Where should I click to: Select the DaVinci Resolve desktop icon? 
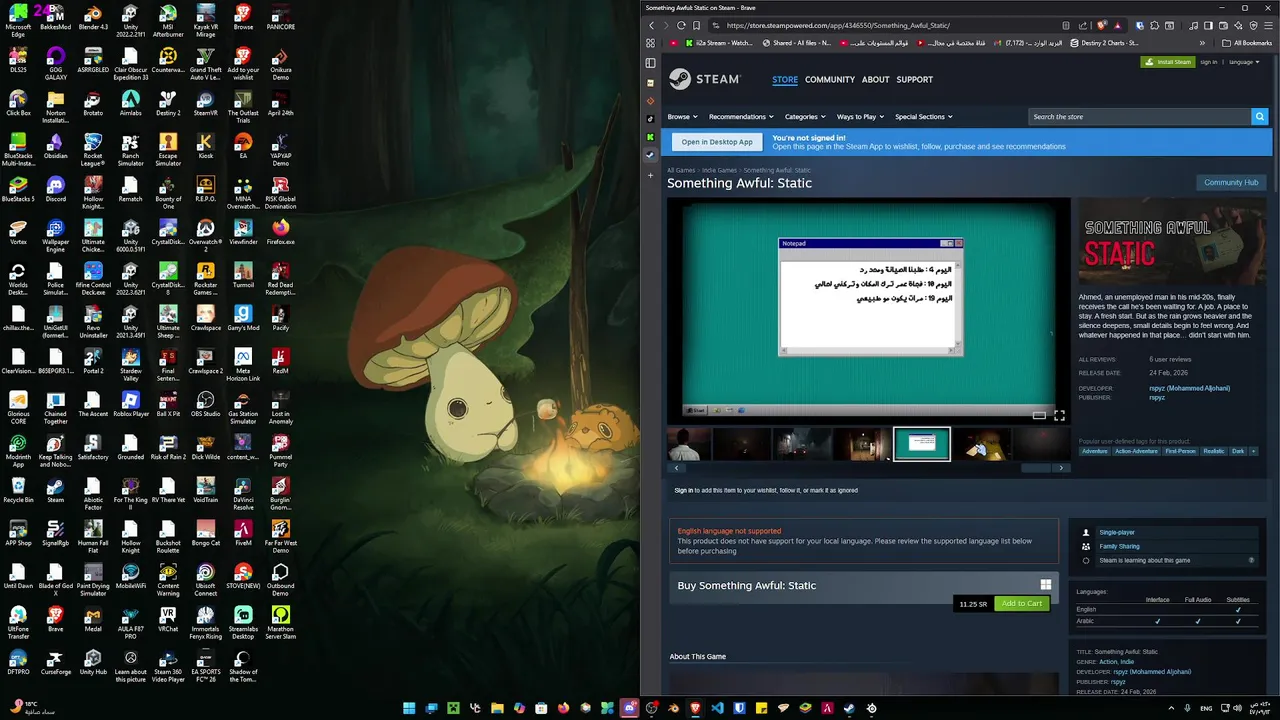click(x=243, y=492)
